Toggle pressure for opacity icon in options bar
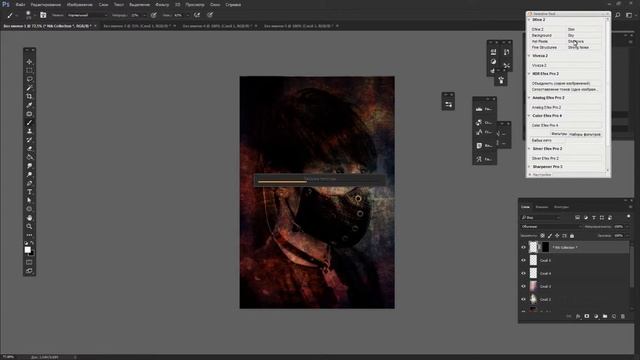This screenshot has height=360, width=640. 153,15
